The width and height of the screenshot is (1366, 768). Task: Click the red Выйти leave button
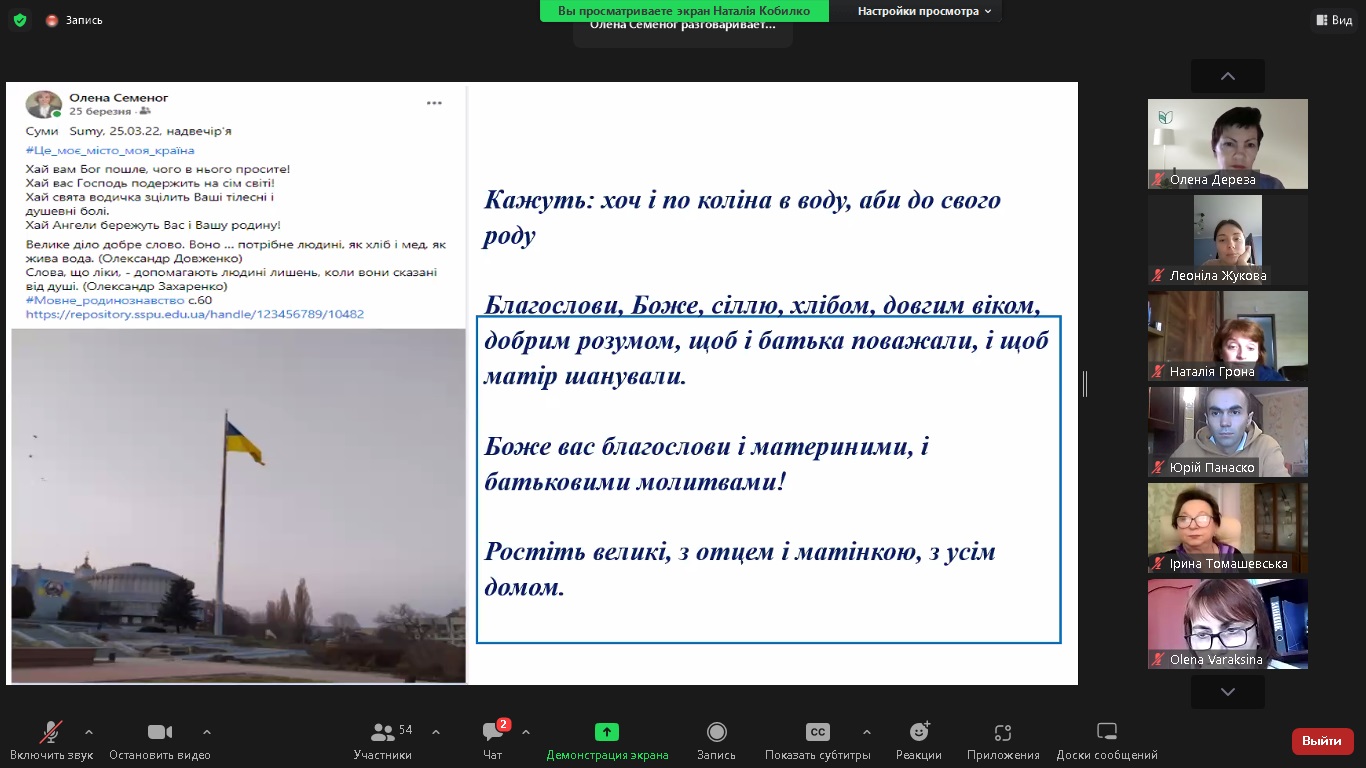pyautogui.click(x=1322, y=741)
